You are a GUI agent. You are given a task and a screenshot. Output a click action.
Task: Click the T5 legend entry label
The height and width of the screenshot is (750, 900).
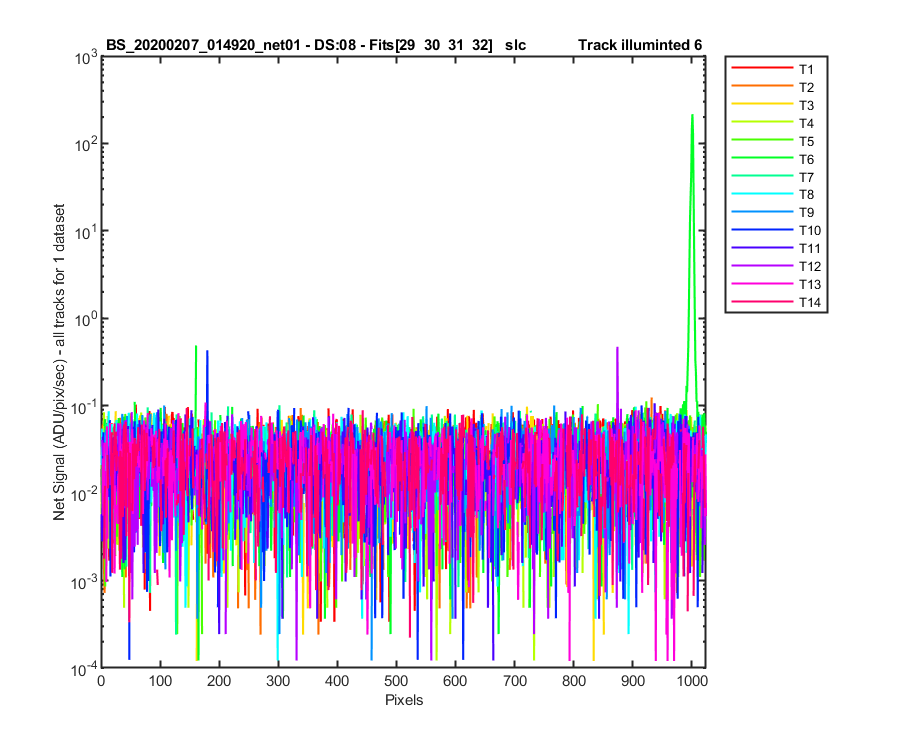click(x=806, y=141)
